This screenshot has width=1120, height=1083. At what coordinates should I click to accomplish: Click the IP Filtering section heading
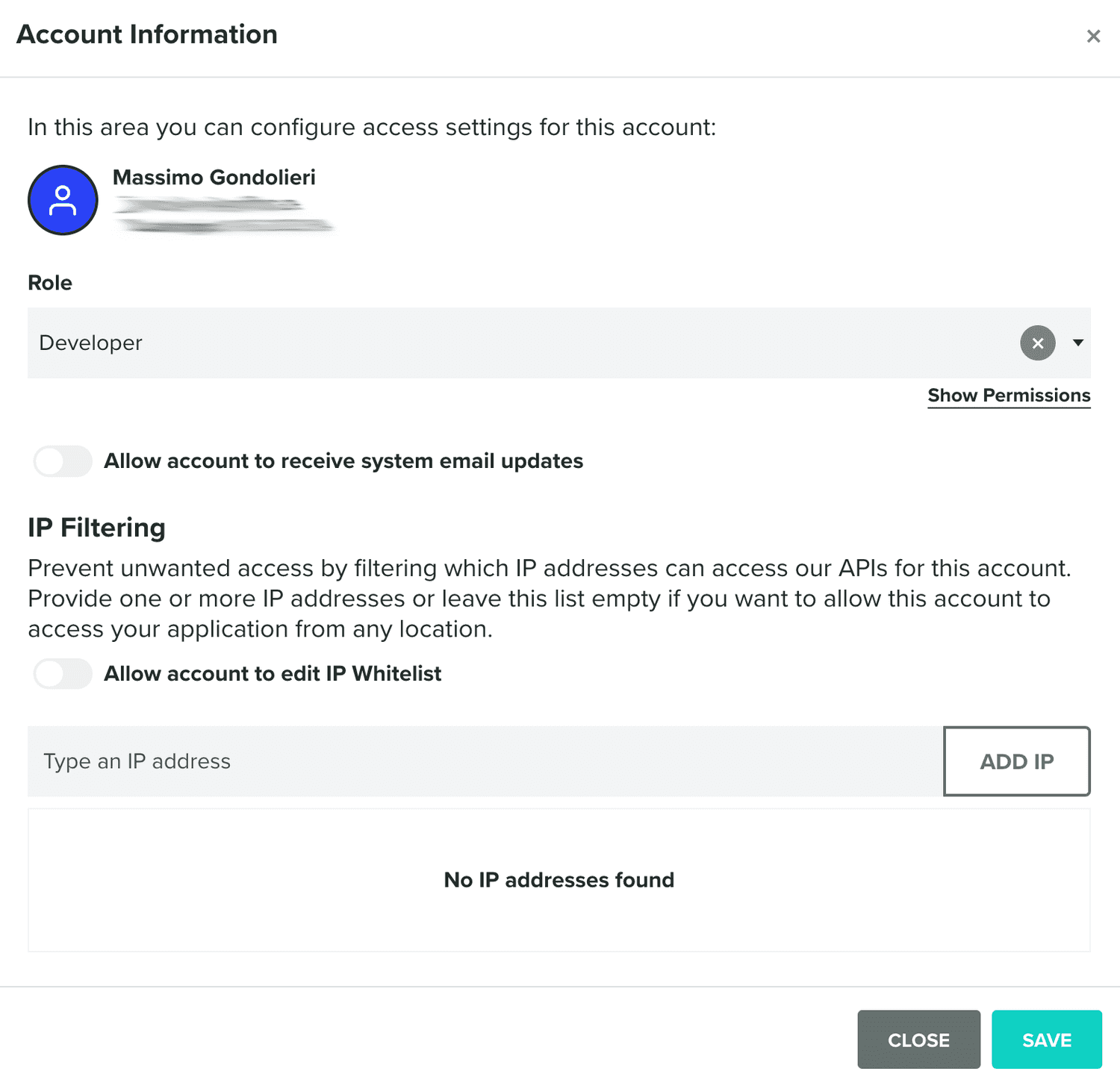click(96, 527)
